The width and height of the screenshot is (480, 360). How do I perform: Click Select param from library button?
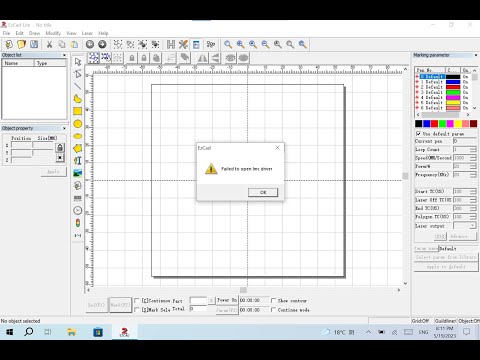point(446,257)
